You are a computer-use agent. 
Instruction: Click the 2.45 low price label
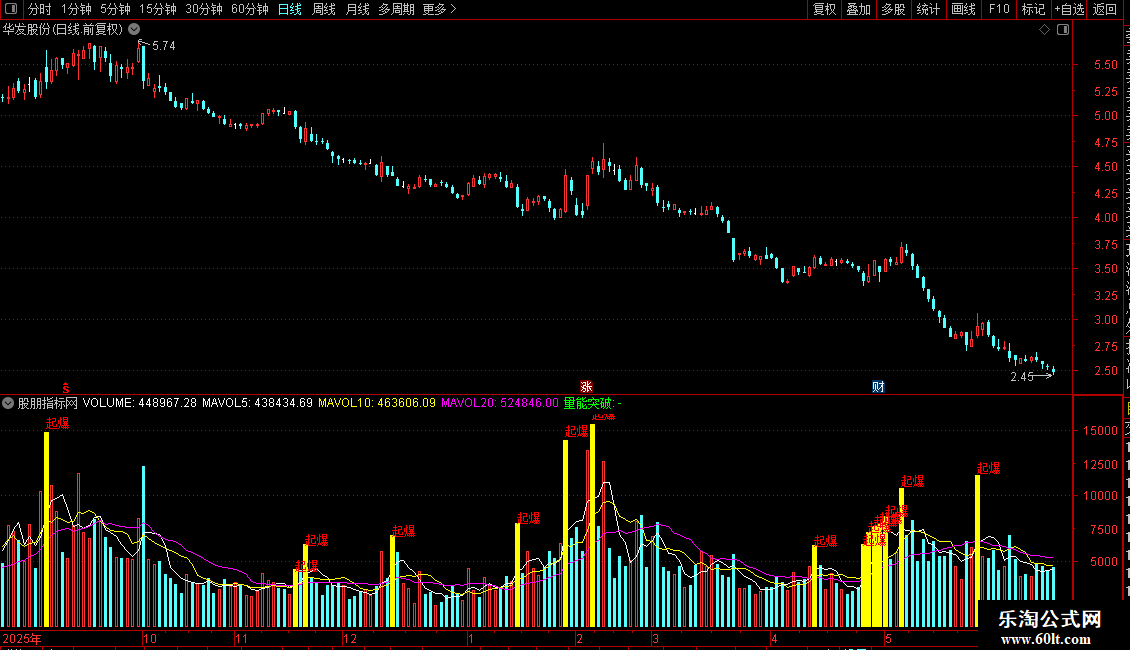1022,376
